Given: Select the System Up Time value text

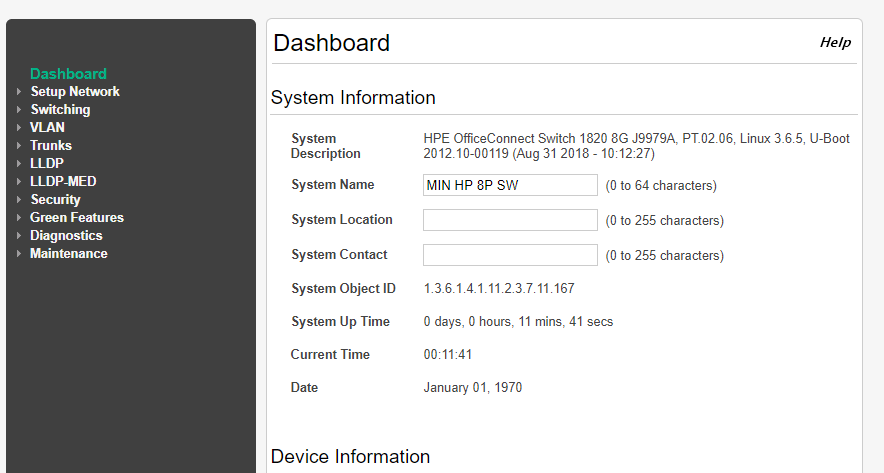Looking at the screenshot, I should pyautogui.click(x=518, y=322).
